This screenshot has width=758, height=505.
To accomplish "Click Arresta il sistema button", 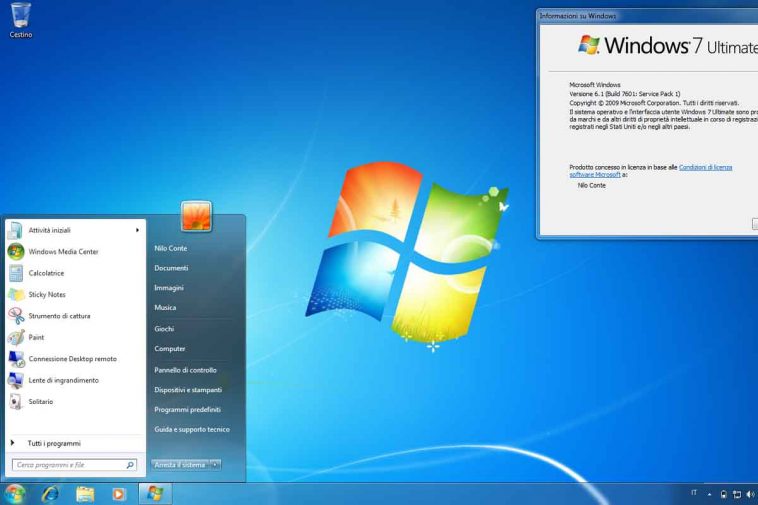I will pyautogui.click(x=180, y=465).
